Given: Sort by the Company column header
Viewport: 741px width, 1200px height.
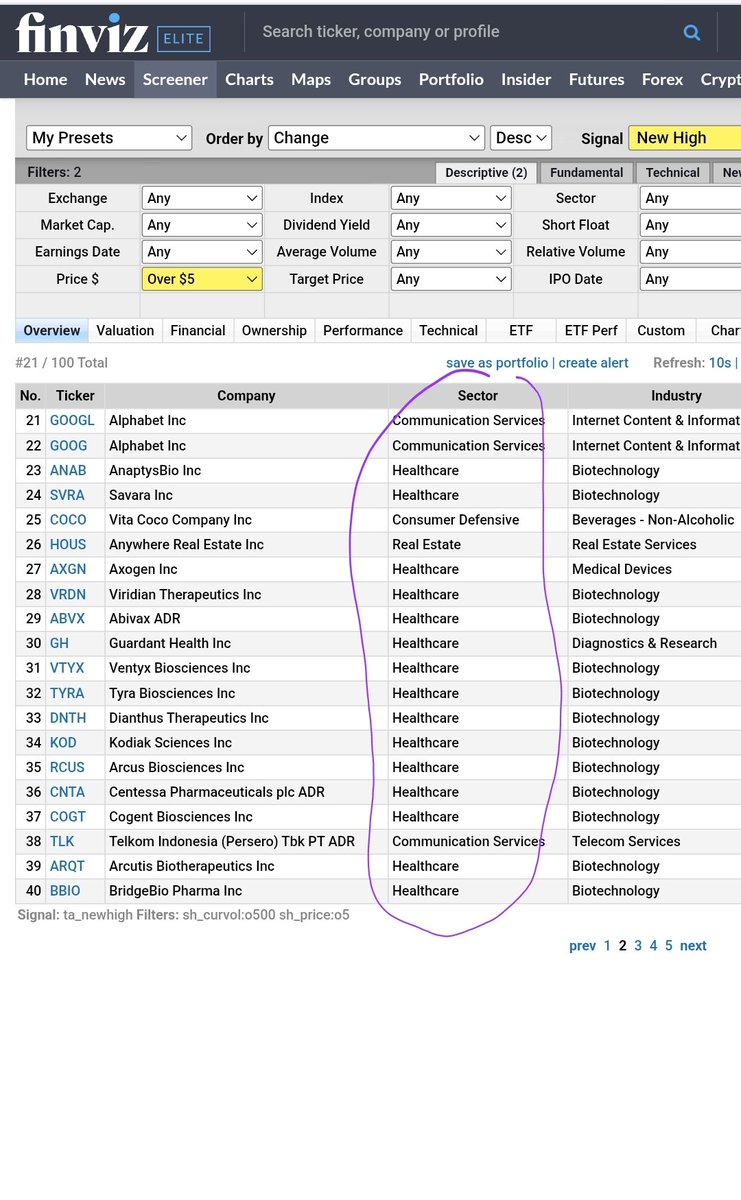Looking at the screenshot, I should pos(246,396).
